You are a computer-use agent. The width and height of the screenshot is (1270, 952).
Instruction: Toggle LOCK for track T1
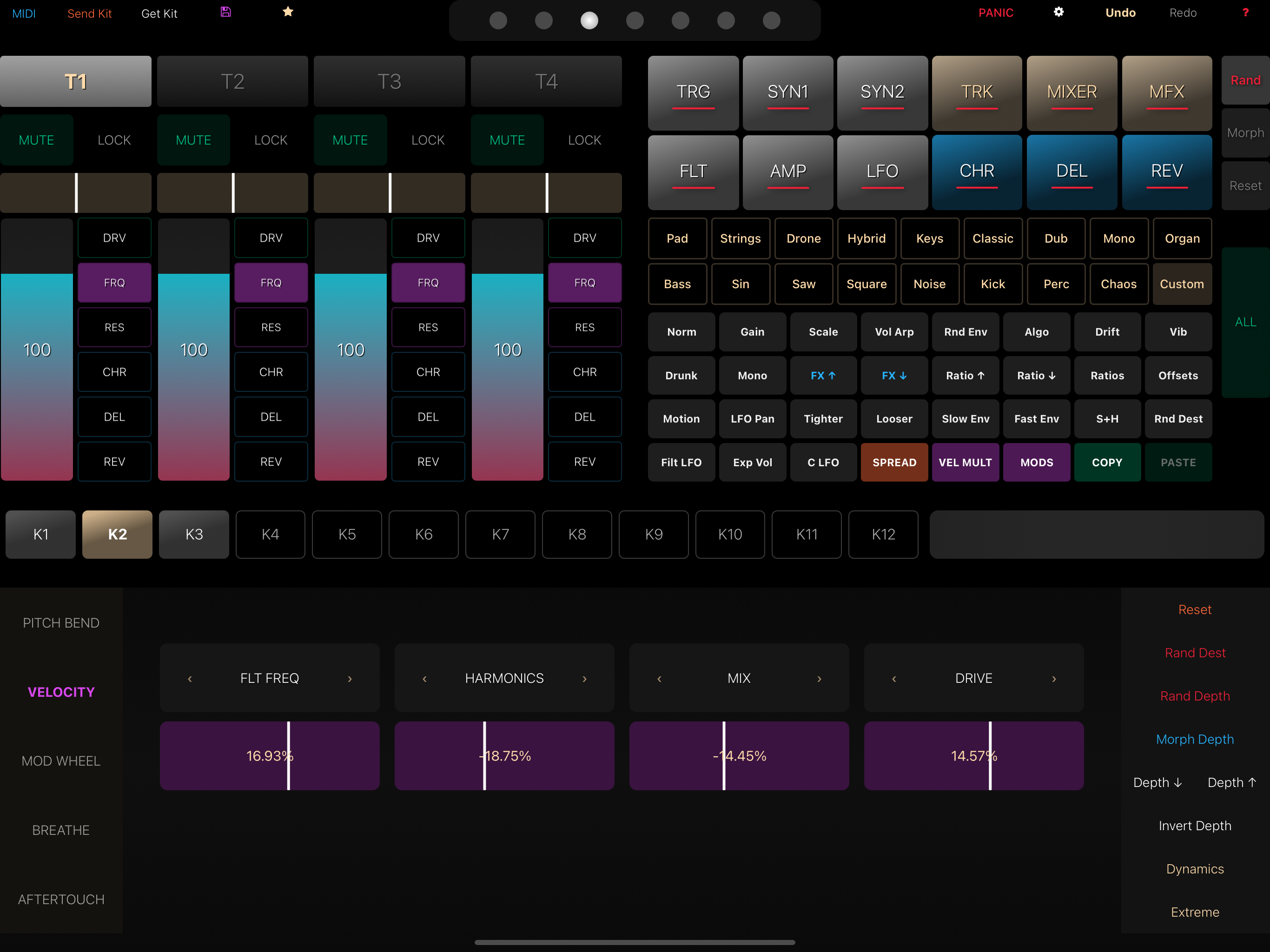pyautogui.click(x=114, y=140)
